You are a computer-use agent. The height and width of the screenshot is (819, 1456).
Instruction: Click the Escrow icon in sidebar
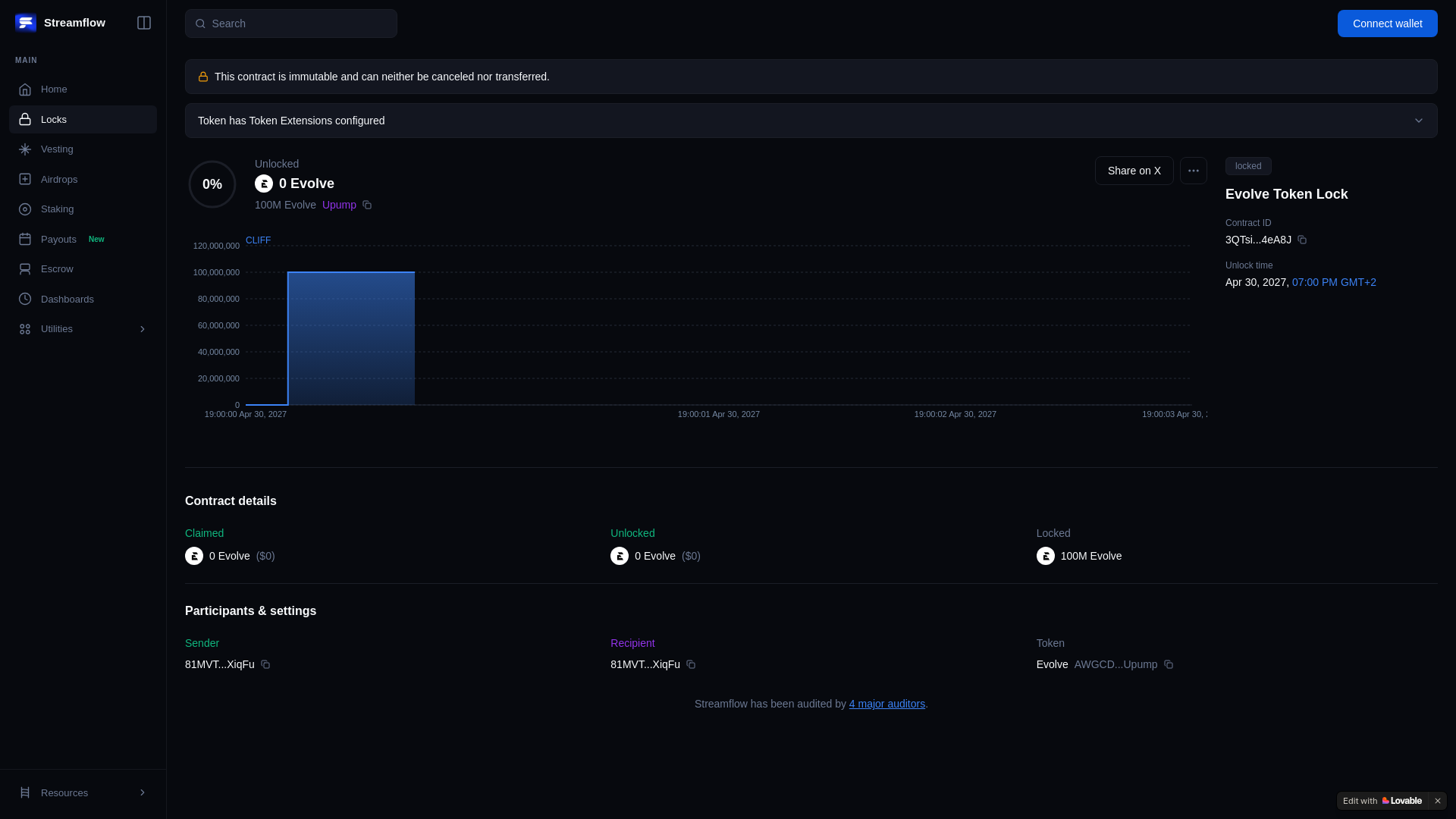[25, 269]
